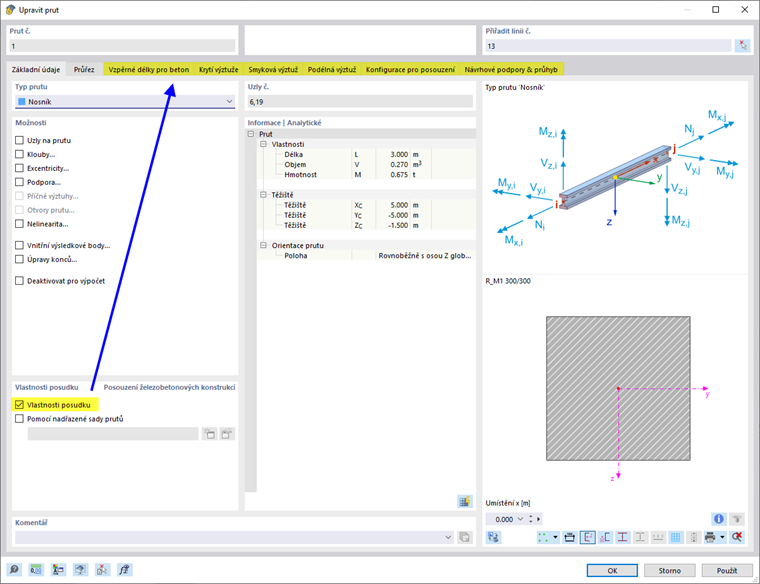Select the Poloha value Rovnoběžně s osou Z
The image size is (760, 584).
coord(425,255)
